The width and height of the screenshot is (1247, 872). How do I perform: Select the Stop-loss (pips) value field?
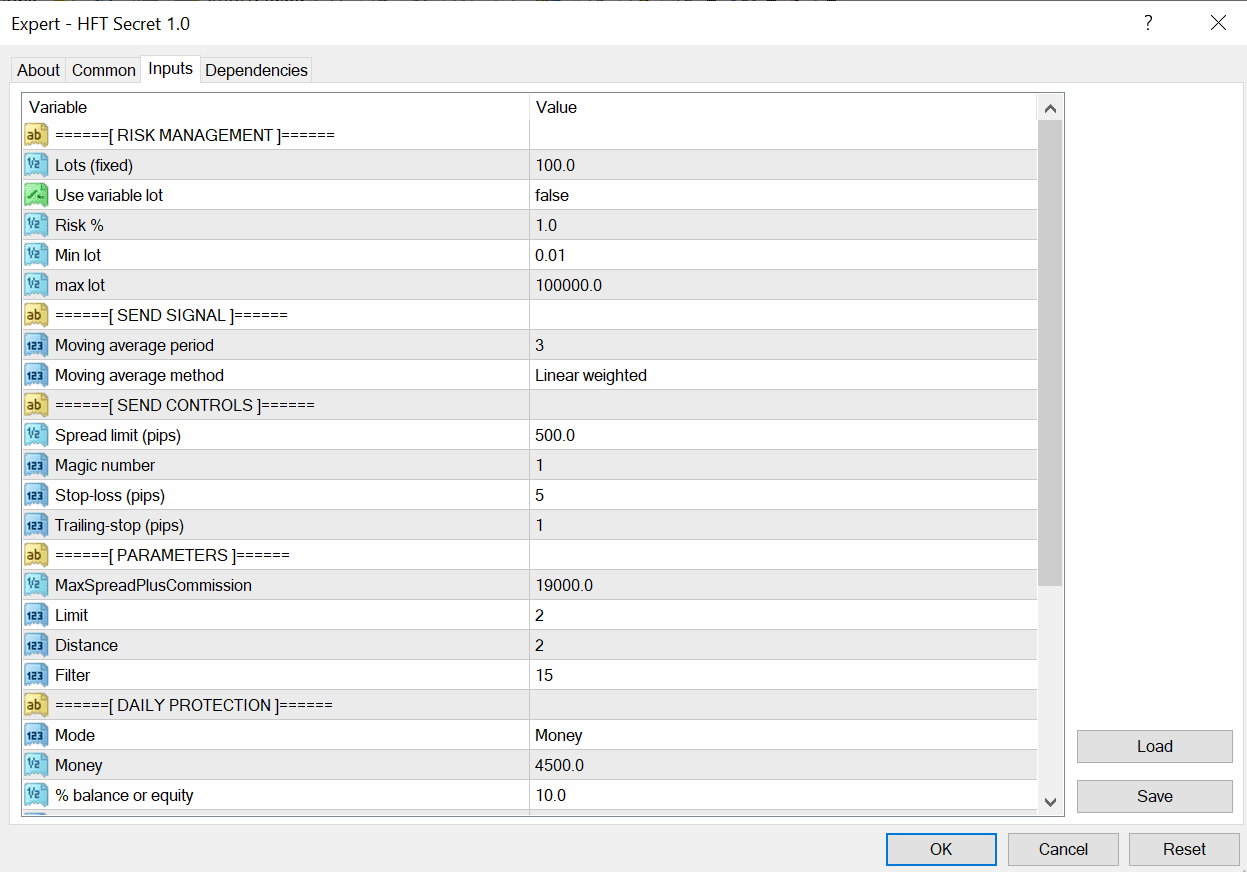782,495
